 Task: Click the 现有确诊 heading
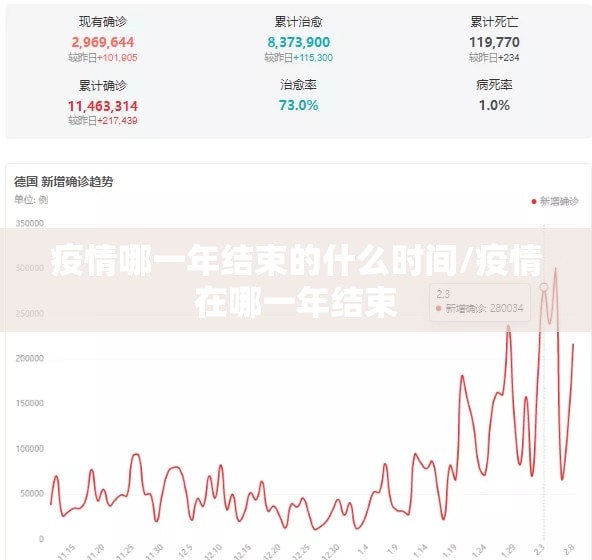point(103,22)
